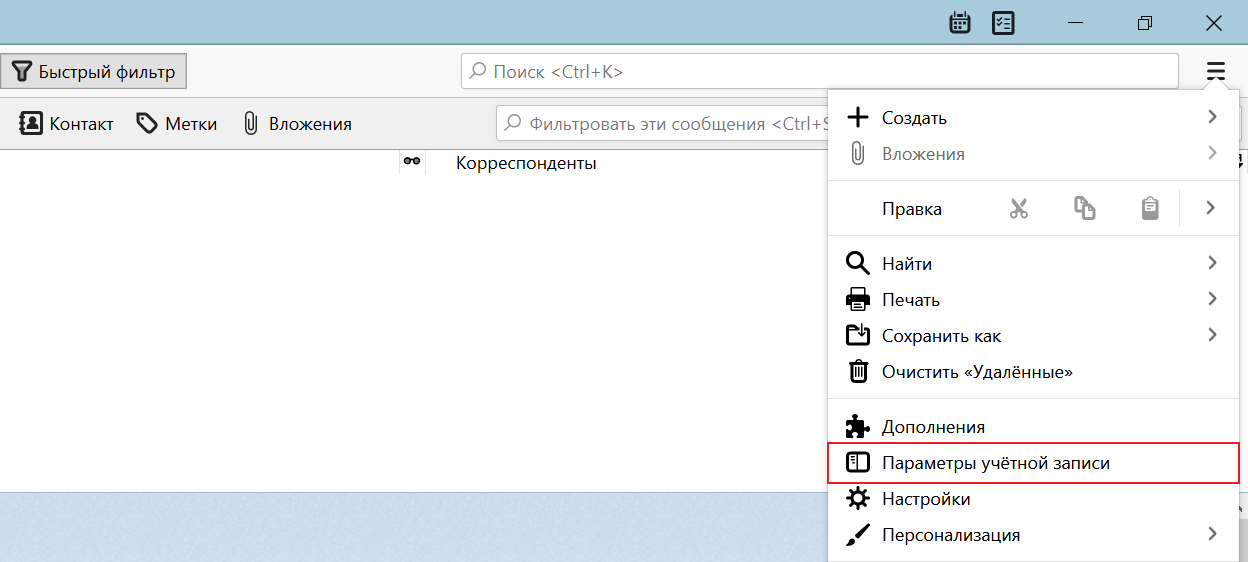The height and width of the screenshot is (562, 1248).
Task: Click the Поиск search field
Action: pos(819,72)
